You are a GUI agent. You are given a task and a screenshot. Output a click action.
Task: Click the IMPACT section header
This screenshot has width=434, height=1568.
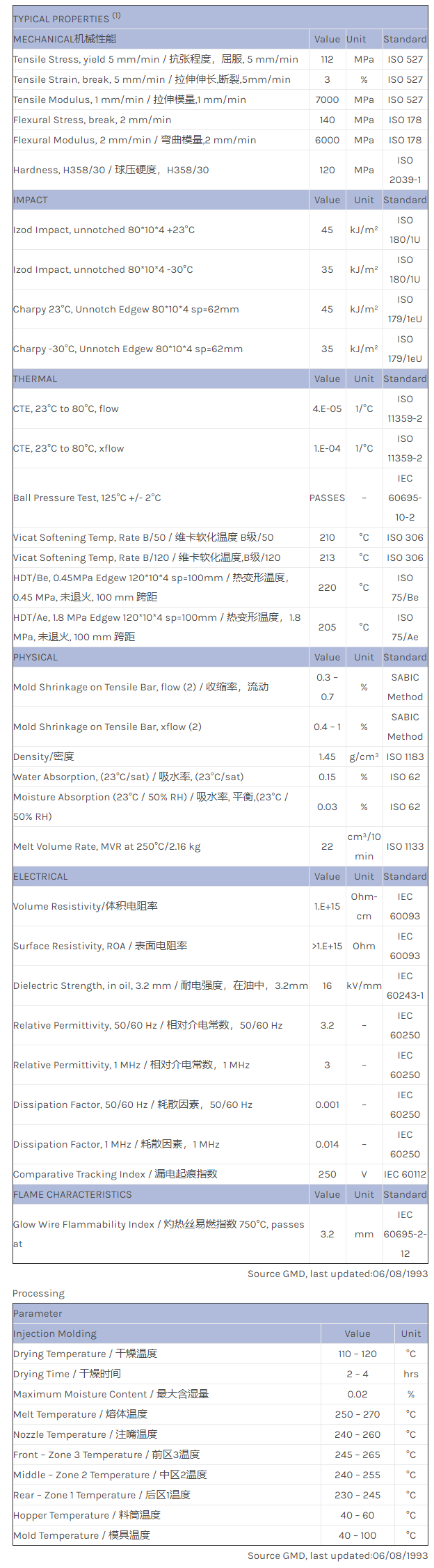[x=31, y=200]
